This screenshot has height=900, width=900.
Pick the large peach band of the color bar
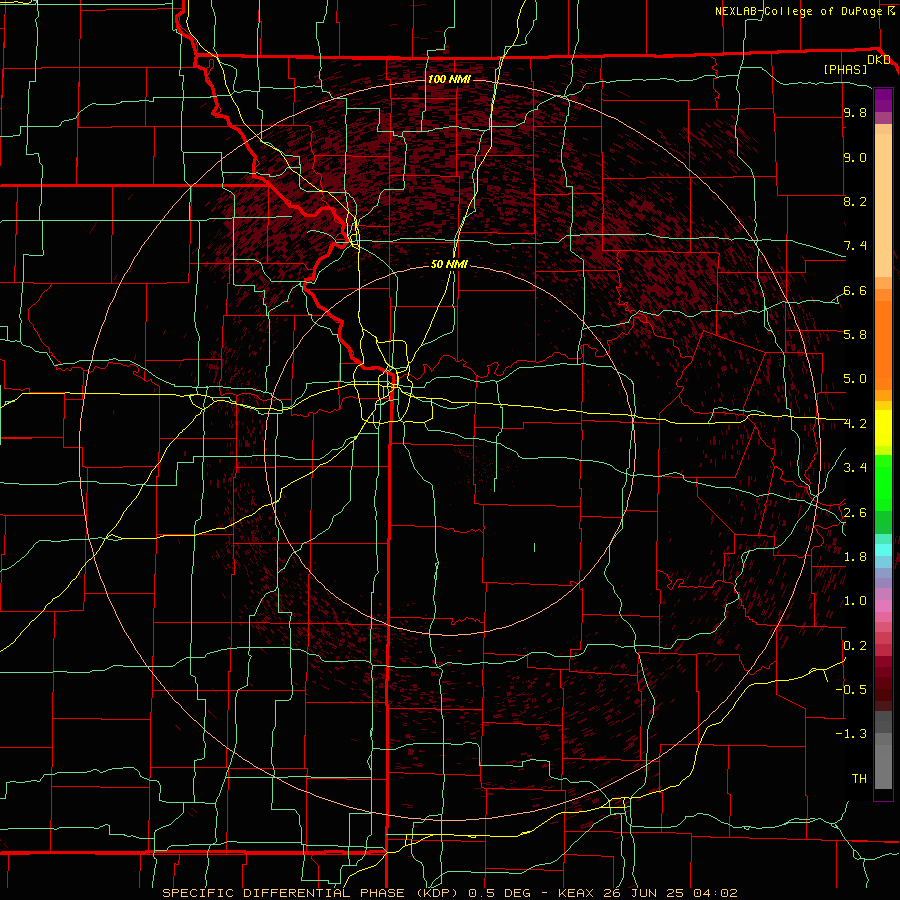point(883,206)
